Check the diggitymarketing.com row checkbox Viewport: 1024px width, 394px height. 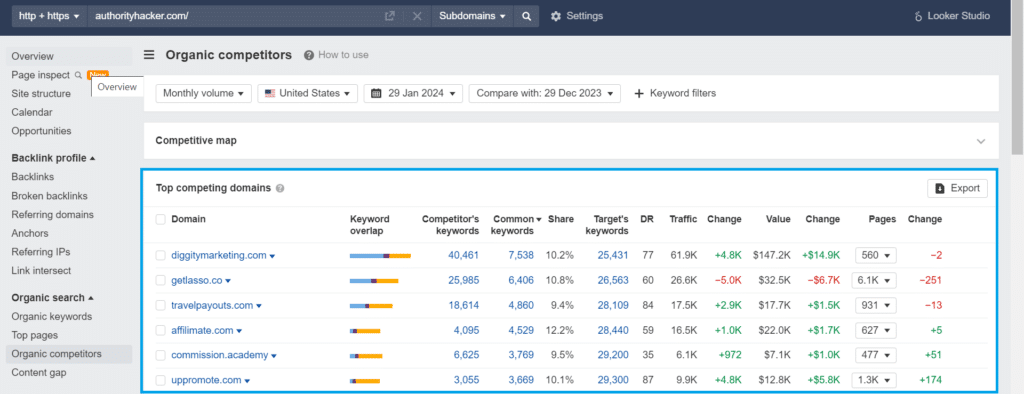[161, 255]
